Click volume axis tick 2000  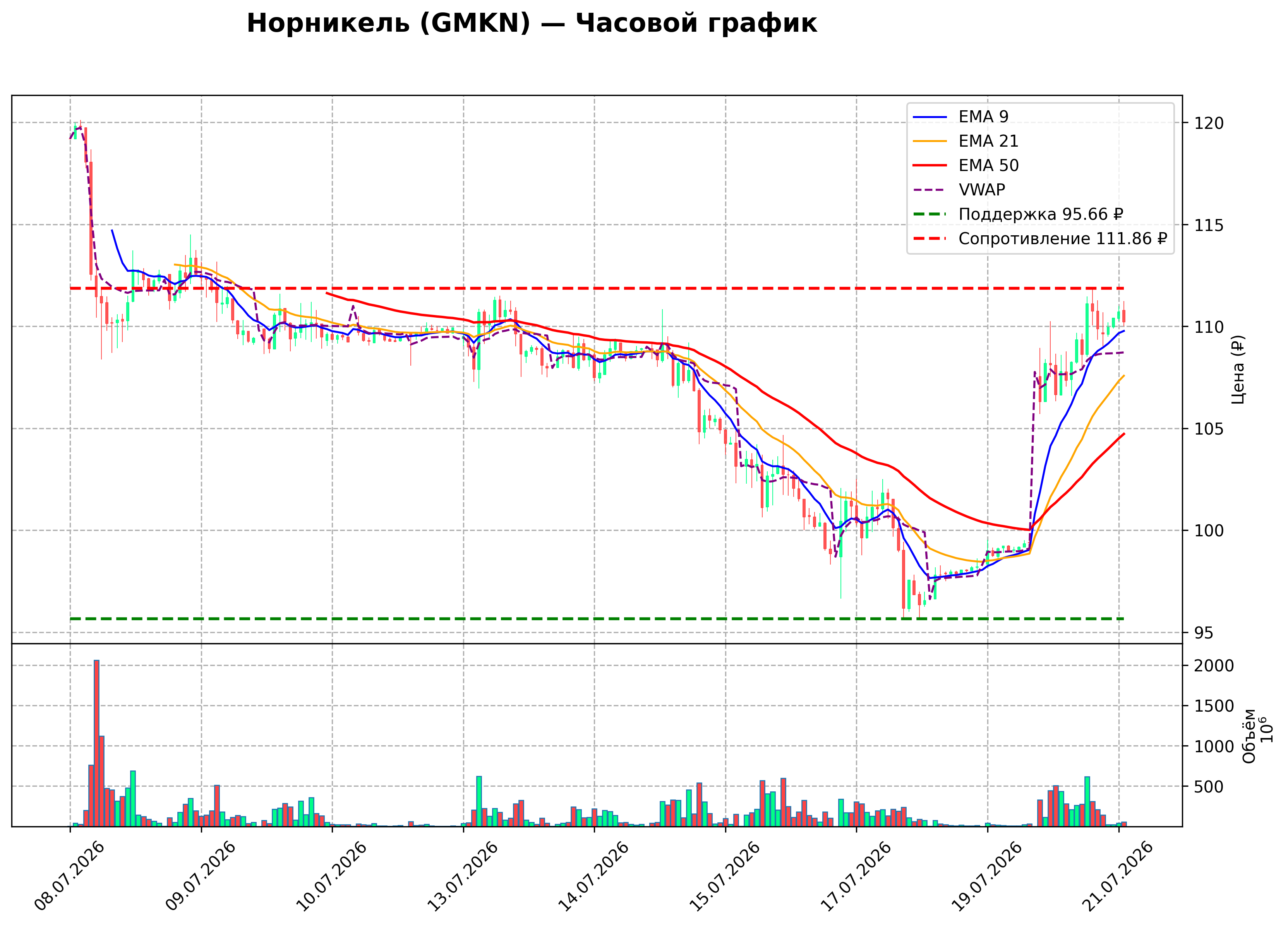pyautogui.click(x=1214, y=666)
